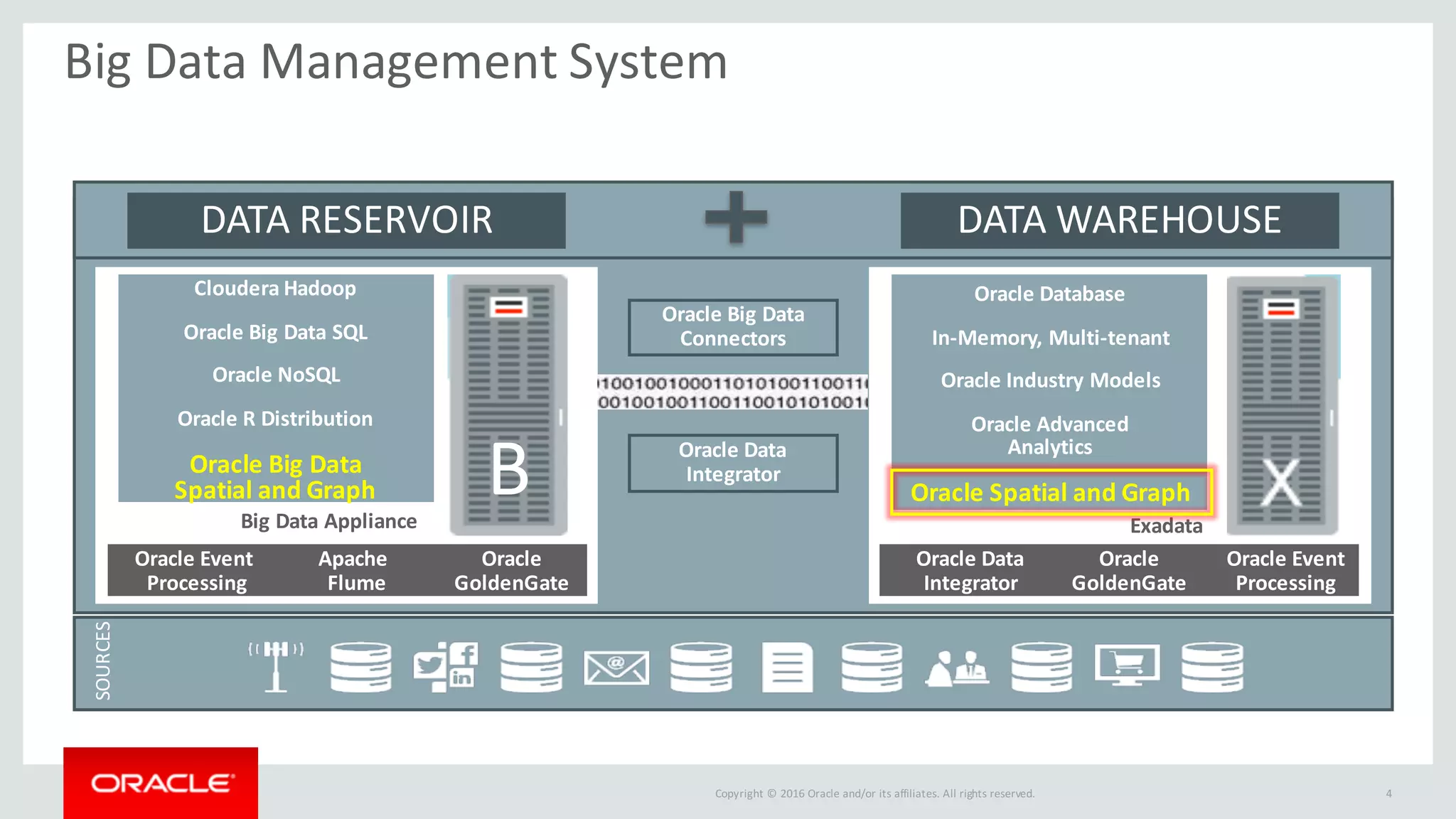1456x819 pixels.
Task: Click the vertical SOURCES label
Action: pyautogui.click(x=103, y=660)
